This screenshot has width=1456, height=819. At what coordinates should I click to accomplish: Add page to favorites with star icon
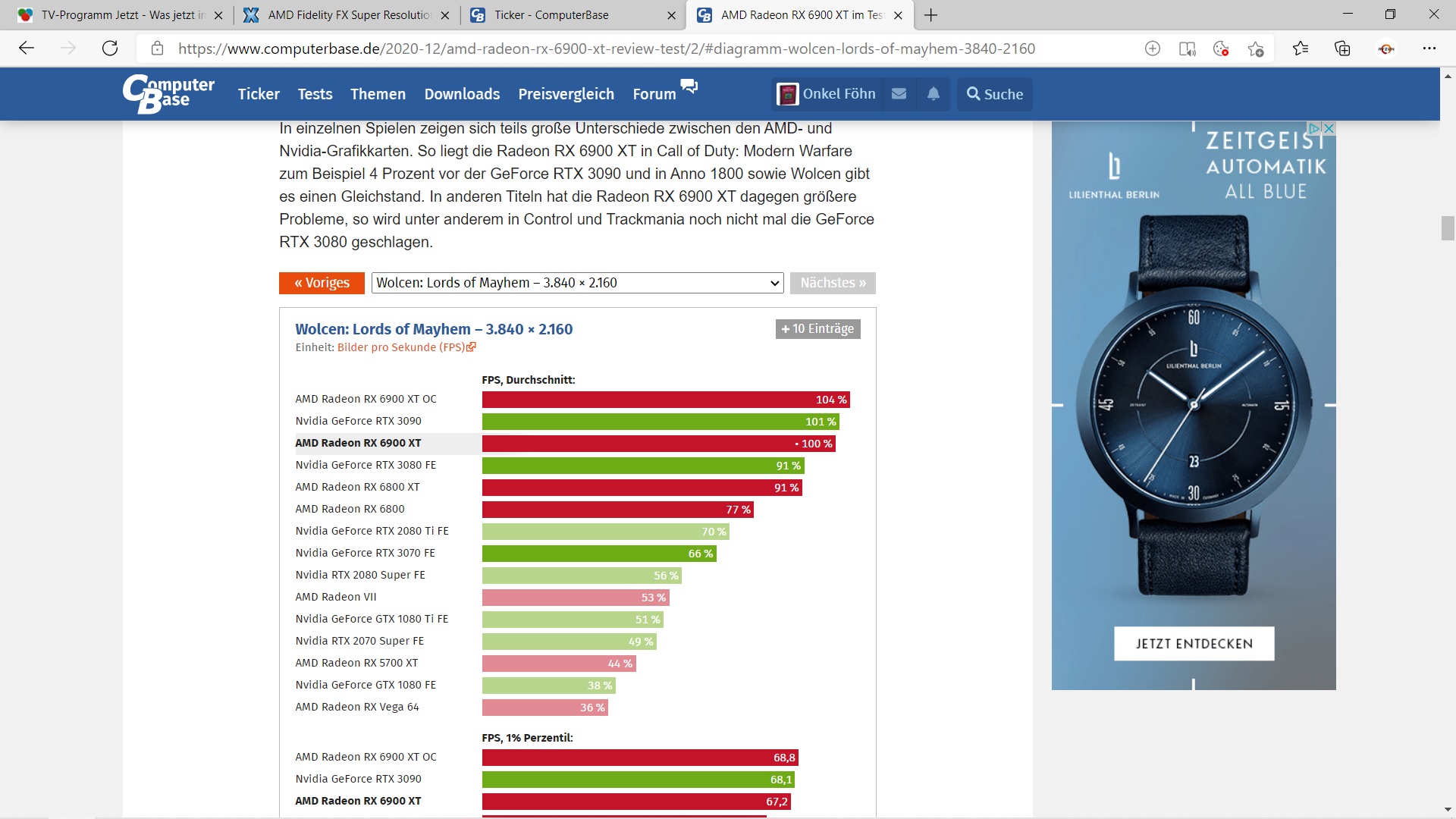click(x=1256, y=49)
